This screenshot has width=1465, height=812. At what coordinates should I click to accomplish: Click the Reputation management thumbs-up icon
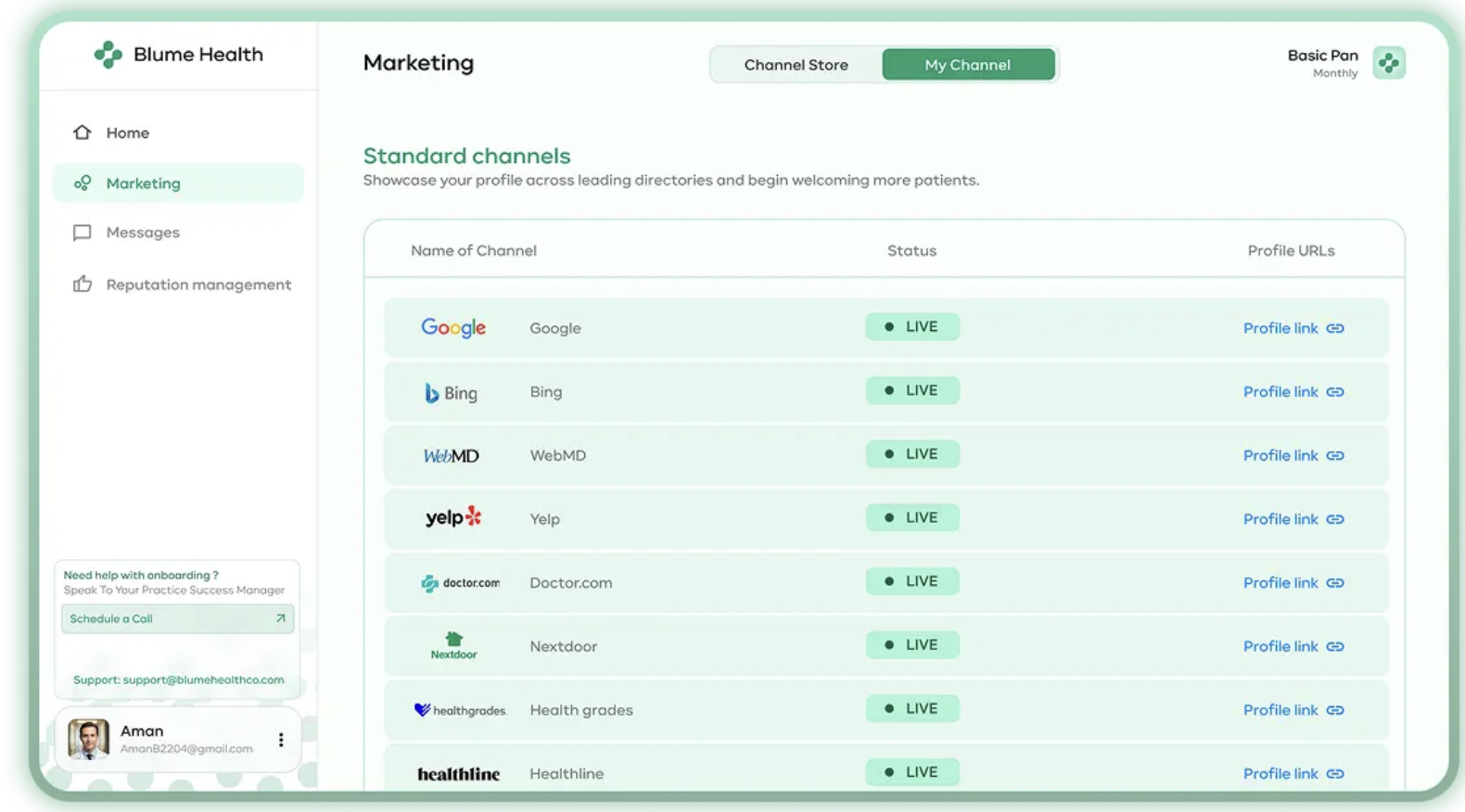(83, 285)
